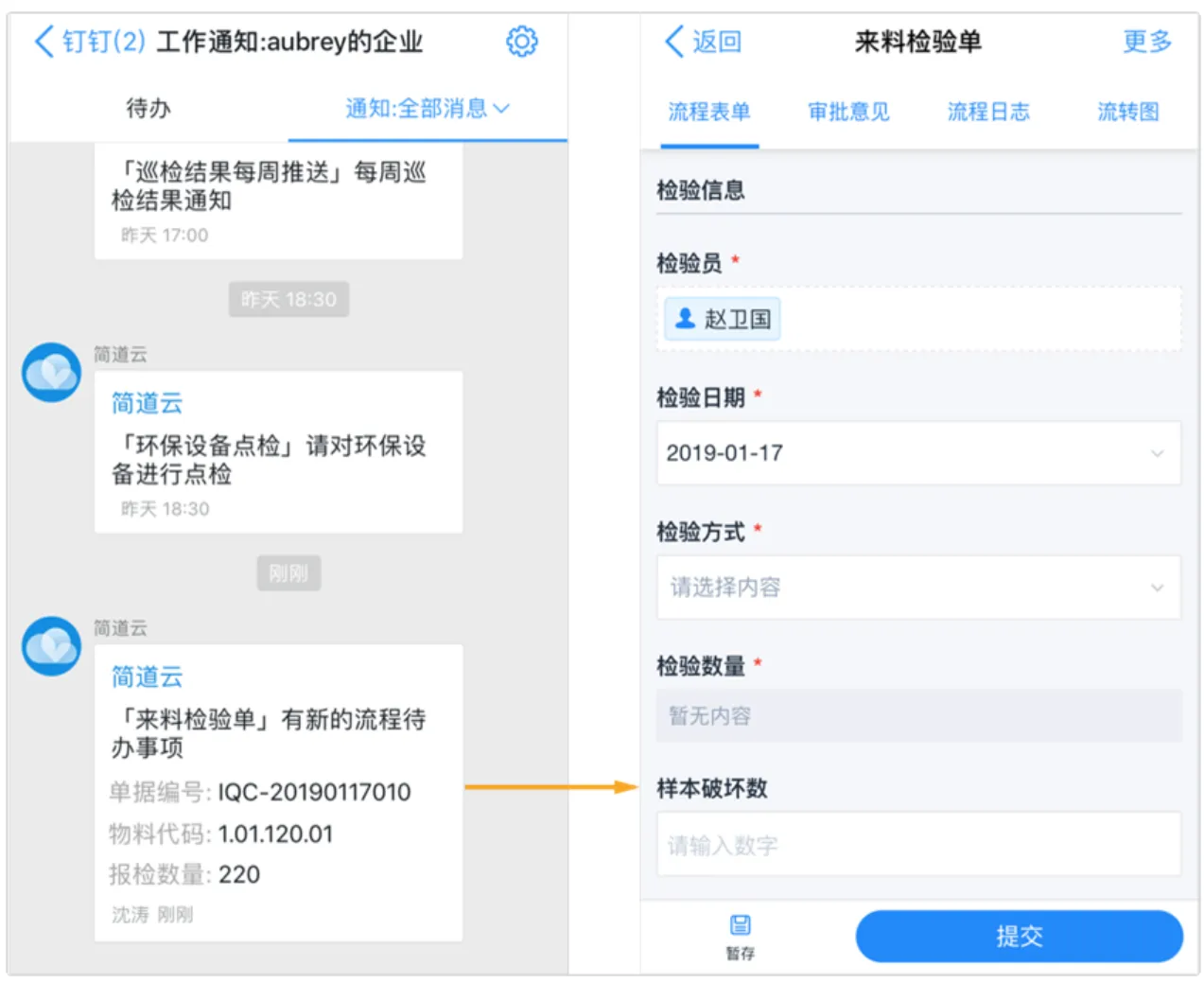1204x983 pixels.
Task: Go back to 钉钉(2) with the back arrow
Action: tap(90, 41)
